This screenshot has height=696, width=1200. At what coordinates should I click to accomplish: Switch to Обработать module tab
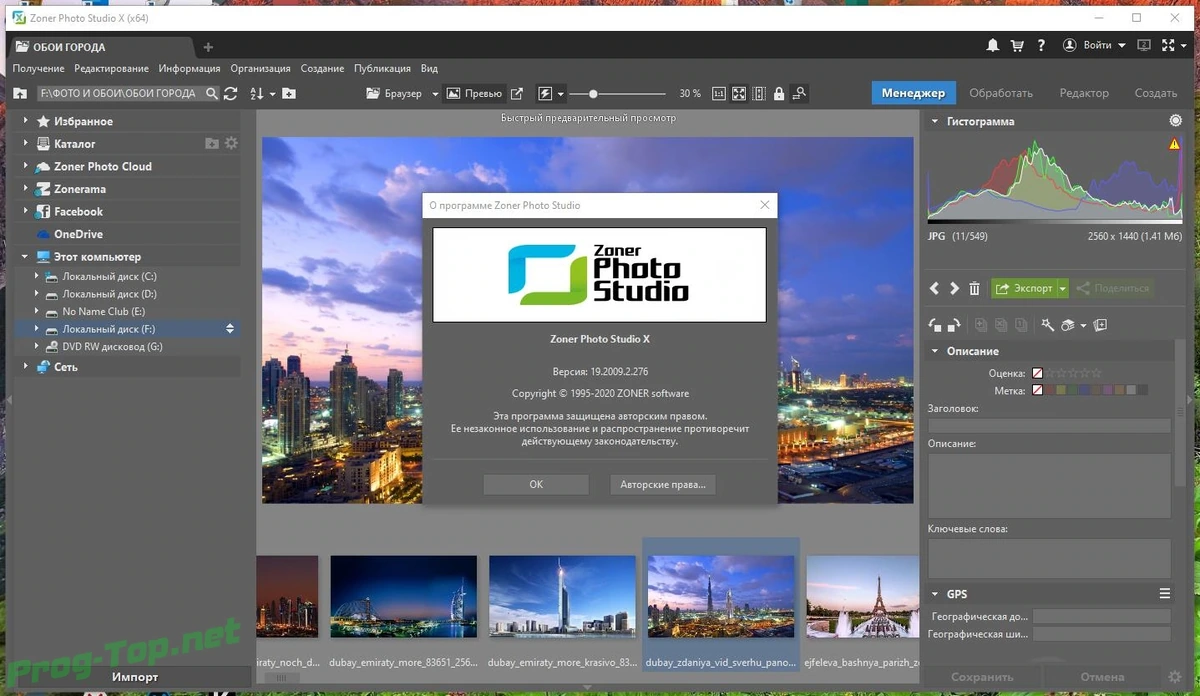pyautogui.click(x=1001, y=93)
